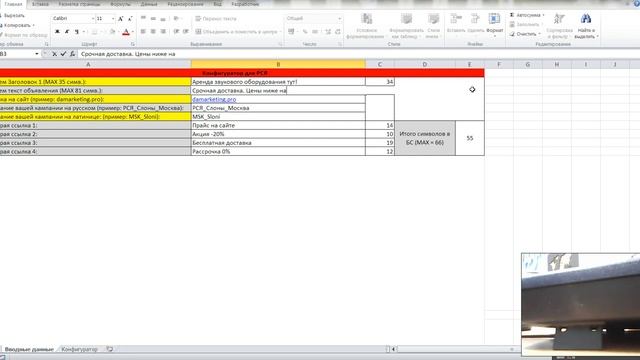Toggle underline formatting in the Font group

pos(76,31)
